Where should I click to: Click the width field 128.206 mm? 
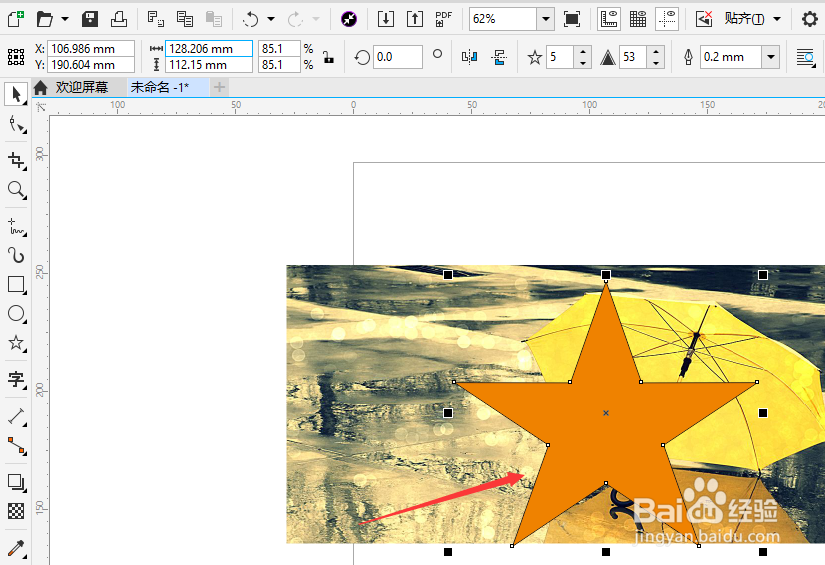209,48
